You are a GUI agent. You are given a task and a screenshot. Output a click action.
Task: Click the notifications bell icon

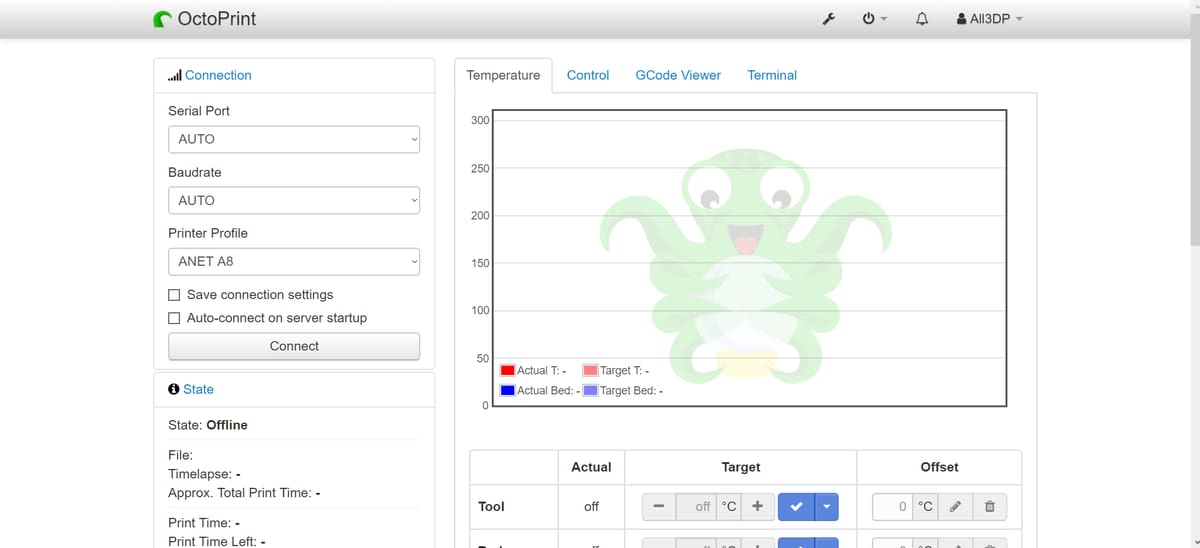point(922,19)
